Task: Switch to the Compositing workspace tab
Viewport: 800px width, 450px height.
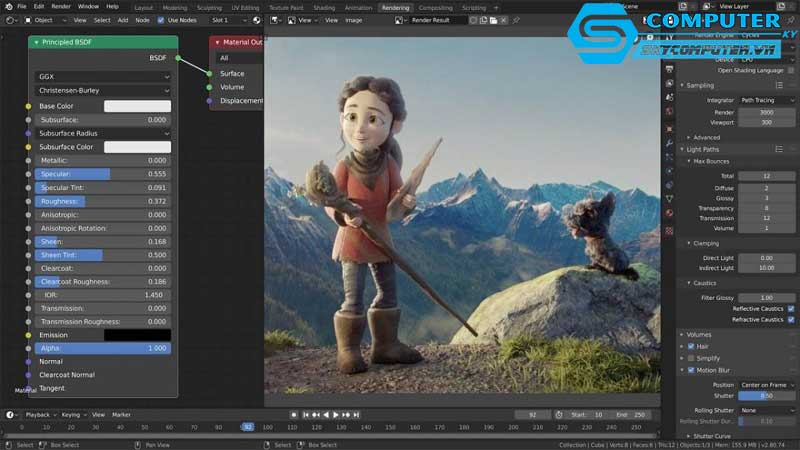Action: (435, 7)
